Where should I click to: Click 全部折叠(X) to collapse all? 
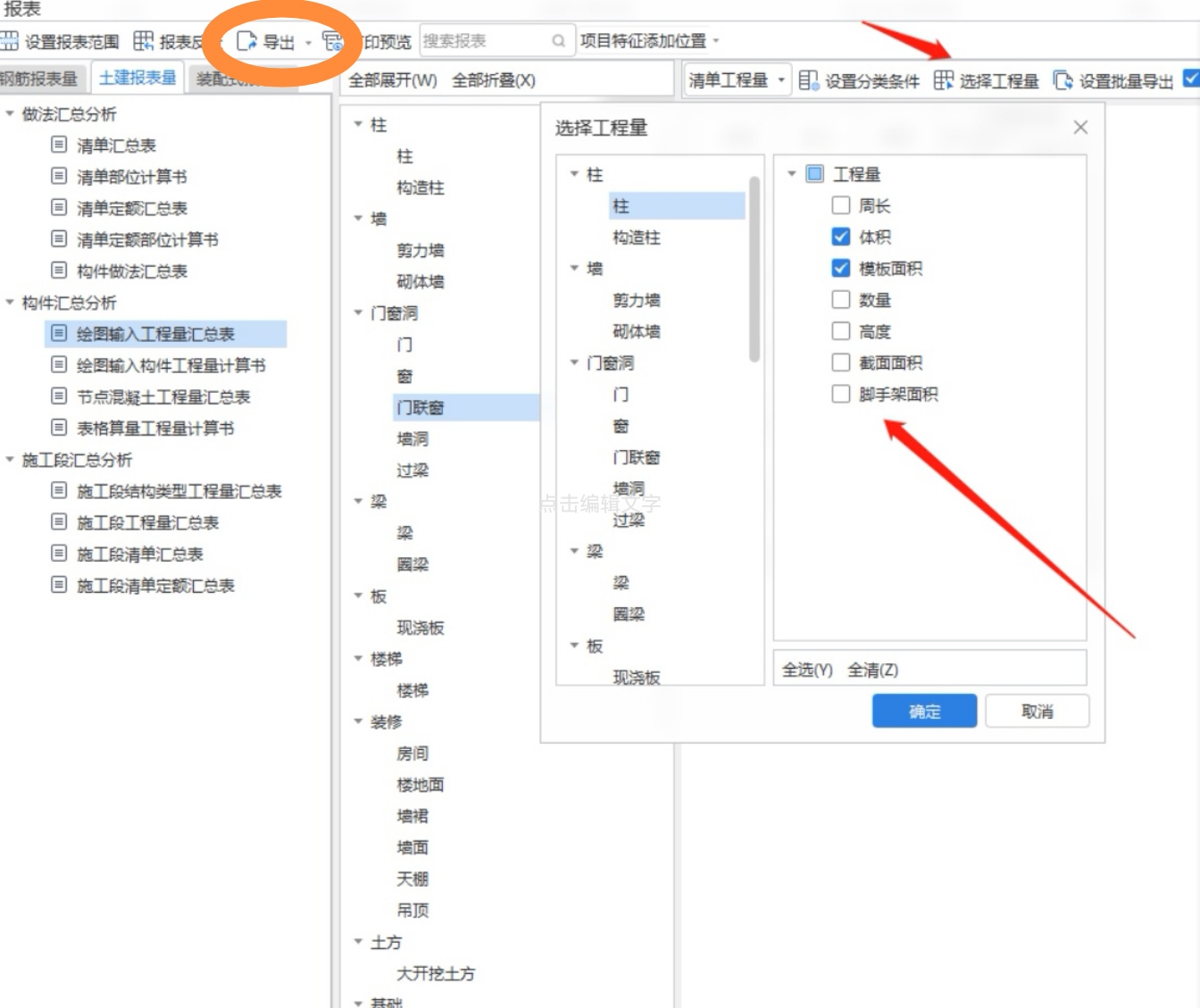(494, 80)
